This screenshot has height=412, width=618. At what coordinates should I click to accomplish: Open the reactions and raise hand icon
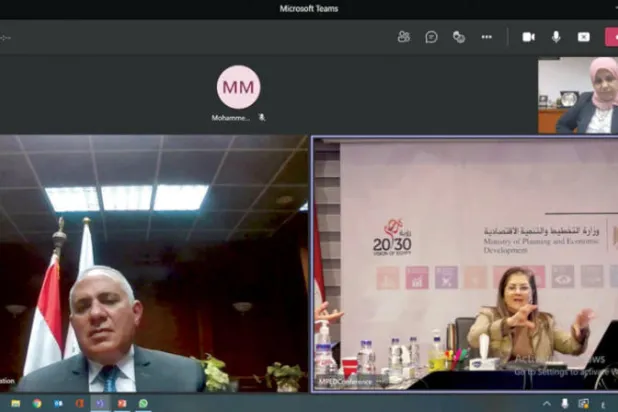pos(459,37)
